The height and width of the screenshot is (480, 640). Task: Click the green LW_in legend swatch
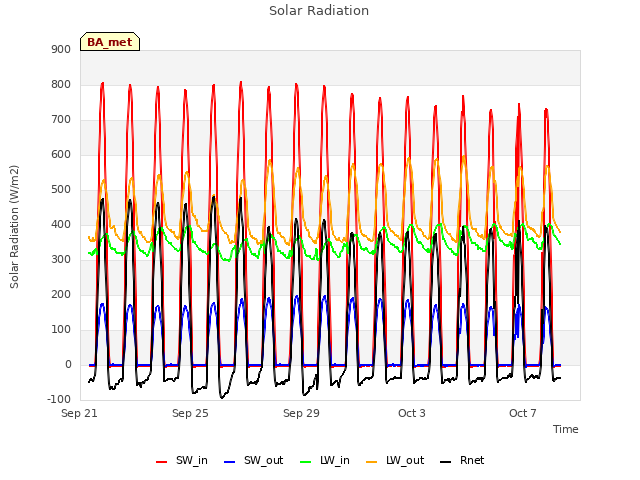pos(306,462)
